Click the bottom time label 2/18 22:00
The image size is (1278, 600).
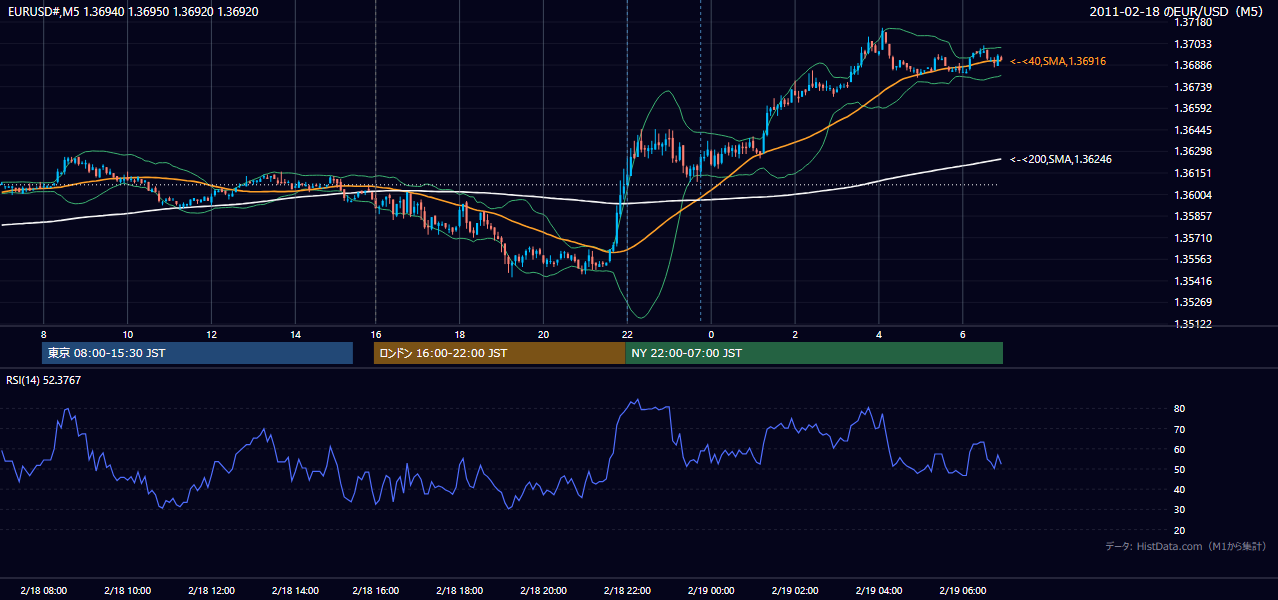point(627,591)
